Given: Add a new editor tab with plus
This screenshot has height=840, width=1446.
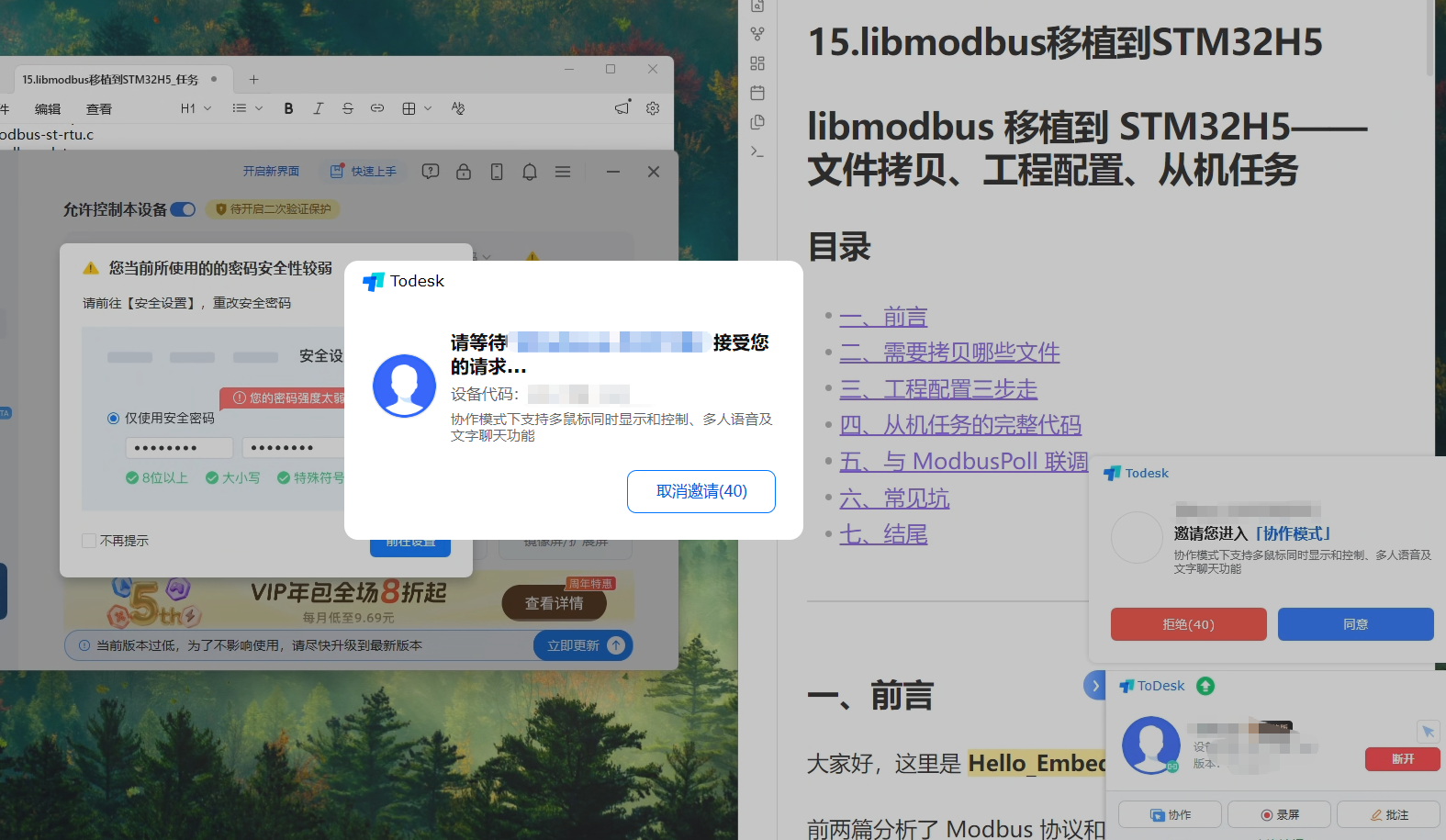Looking at the screenshot, I should pyautogui.click(x=254, y=80).
